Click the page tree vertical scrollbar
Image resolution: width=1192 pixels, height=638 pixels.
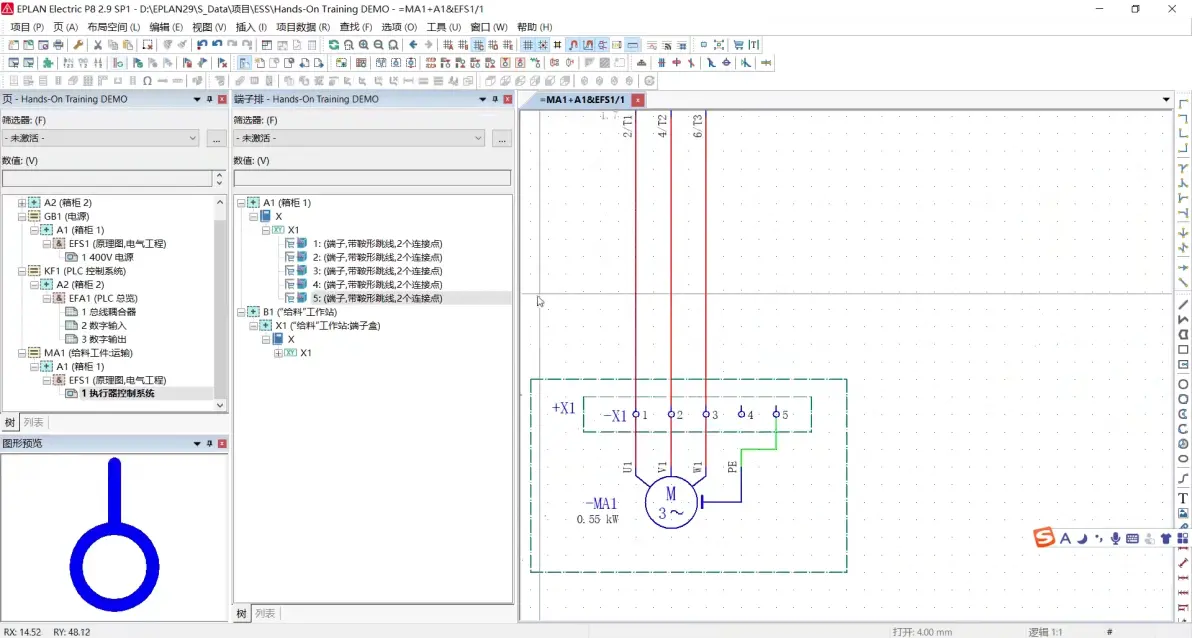[220, 303]
